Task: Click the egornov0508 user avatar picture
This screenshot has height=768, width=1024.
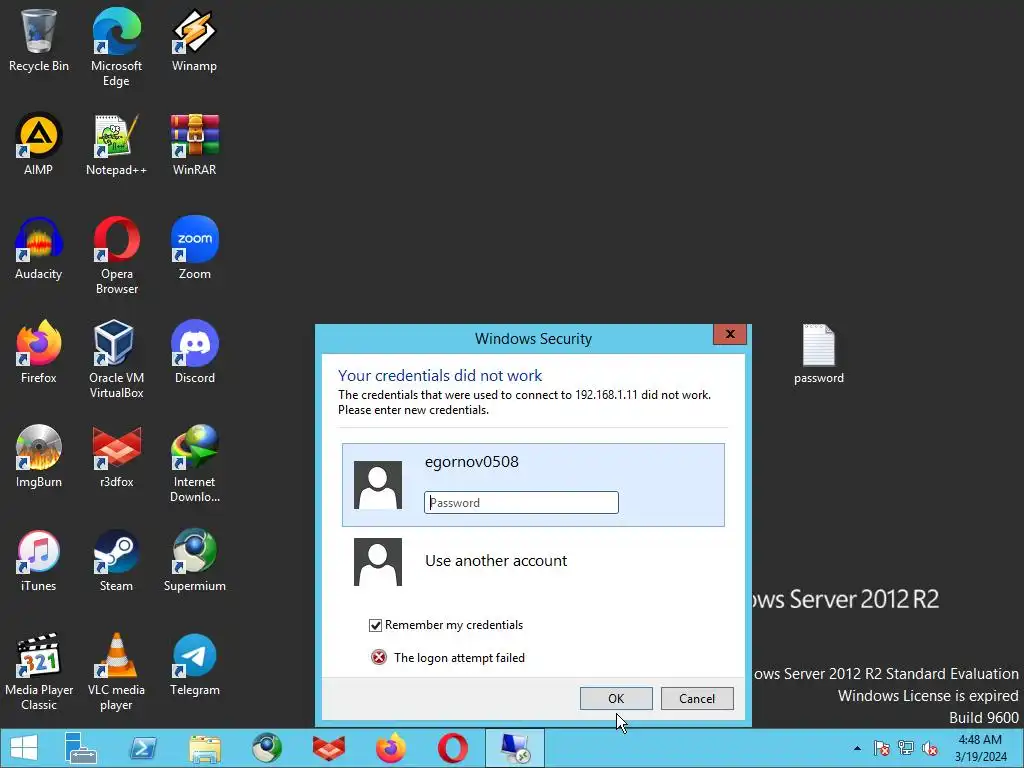Action: point(378,485)
